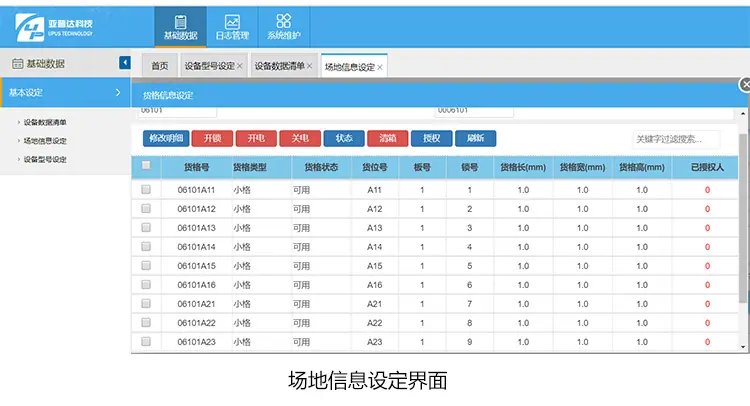This screenshot has width=750, height=406.
Task: Click the 货格信息设定 dialog title
Action: pos(168,95)
